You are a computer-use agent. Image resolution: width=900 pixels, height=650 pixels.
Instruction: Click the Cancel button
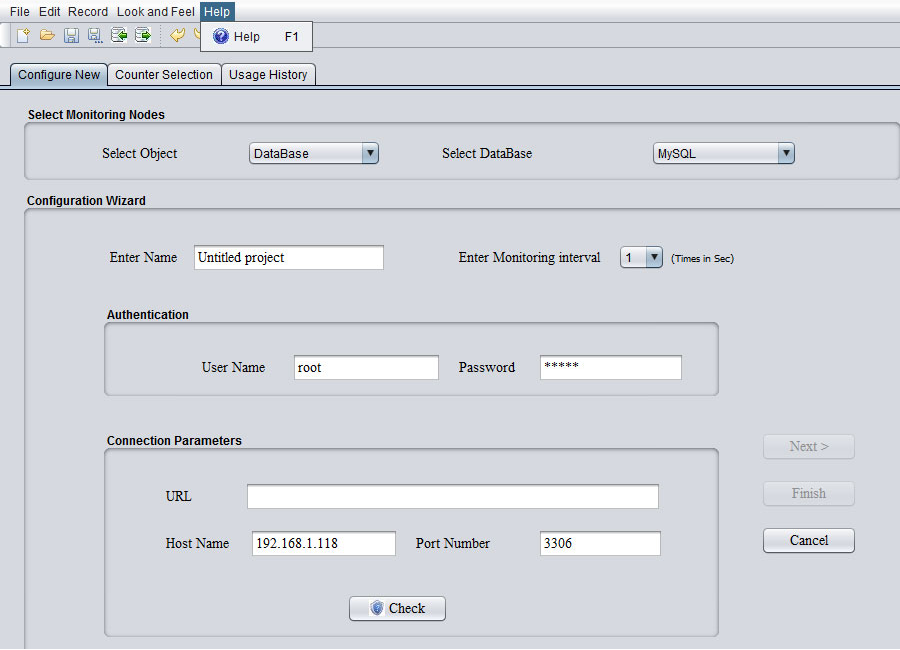808,540
